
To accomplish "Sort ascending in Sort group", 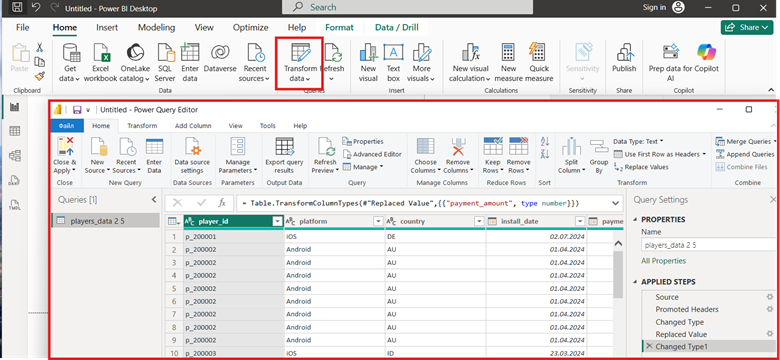I will tap(544, 142).
